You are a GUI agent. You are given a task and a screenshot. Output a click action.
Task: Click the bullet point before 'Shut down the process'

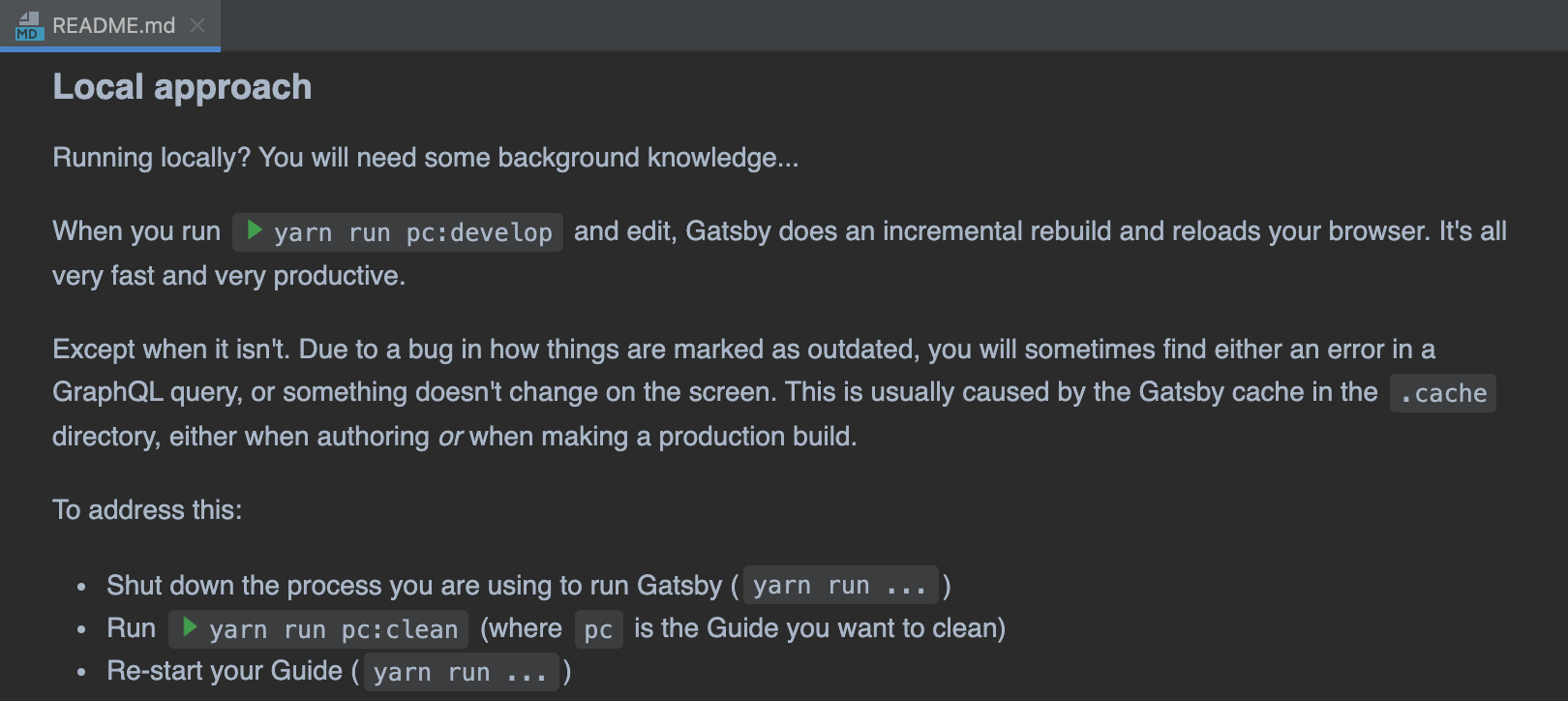click(x=81, y=587)
